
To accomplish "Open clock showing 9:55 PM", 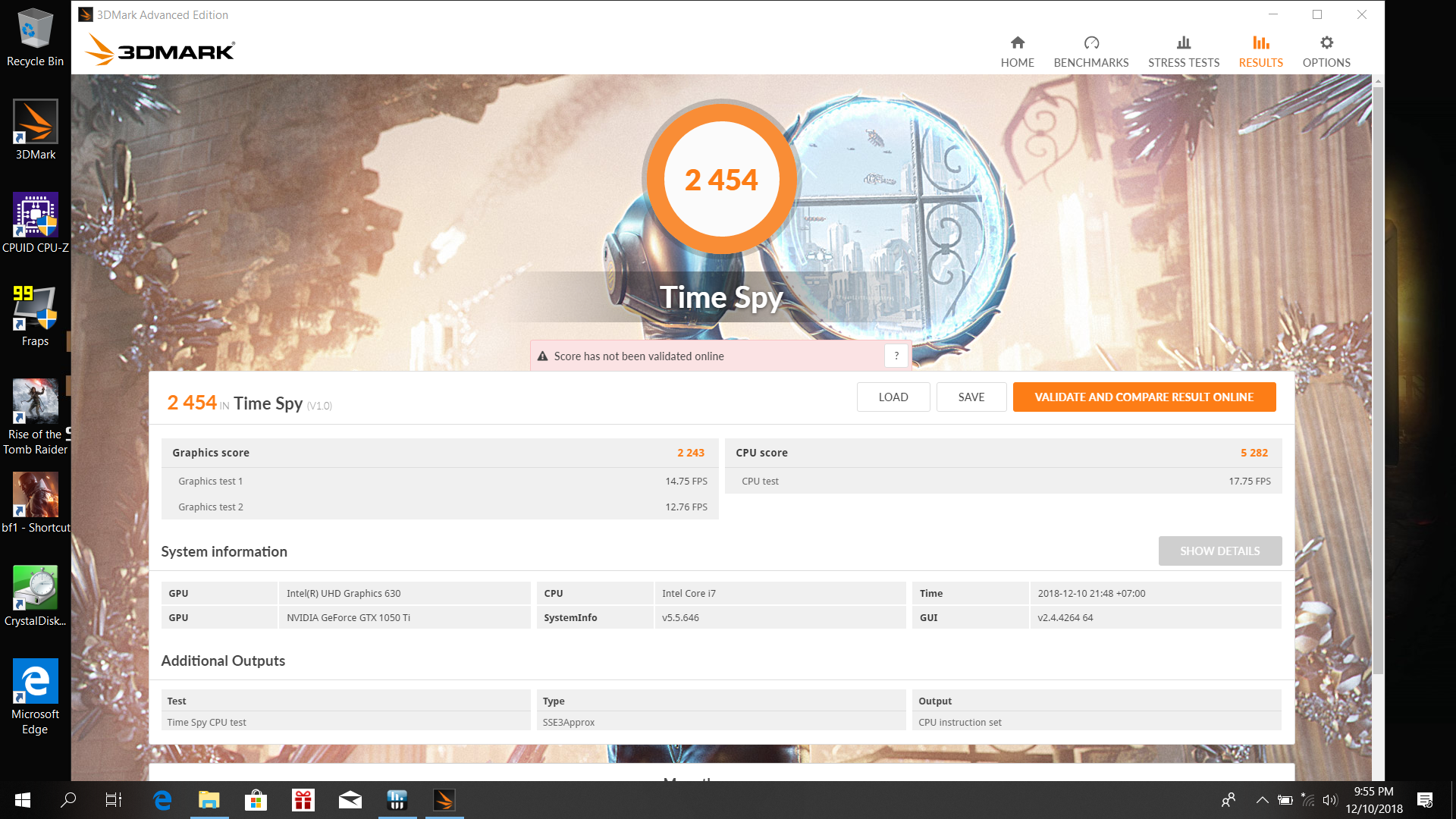I will coord(1374,800).
